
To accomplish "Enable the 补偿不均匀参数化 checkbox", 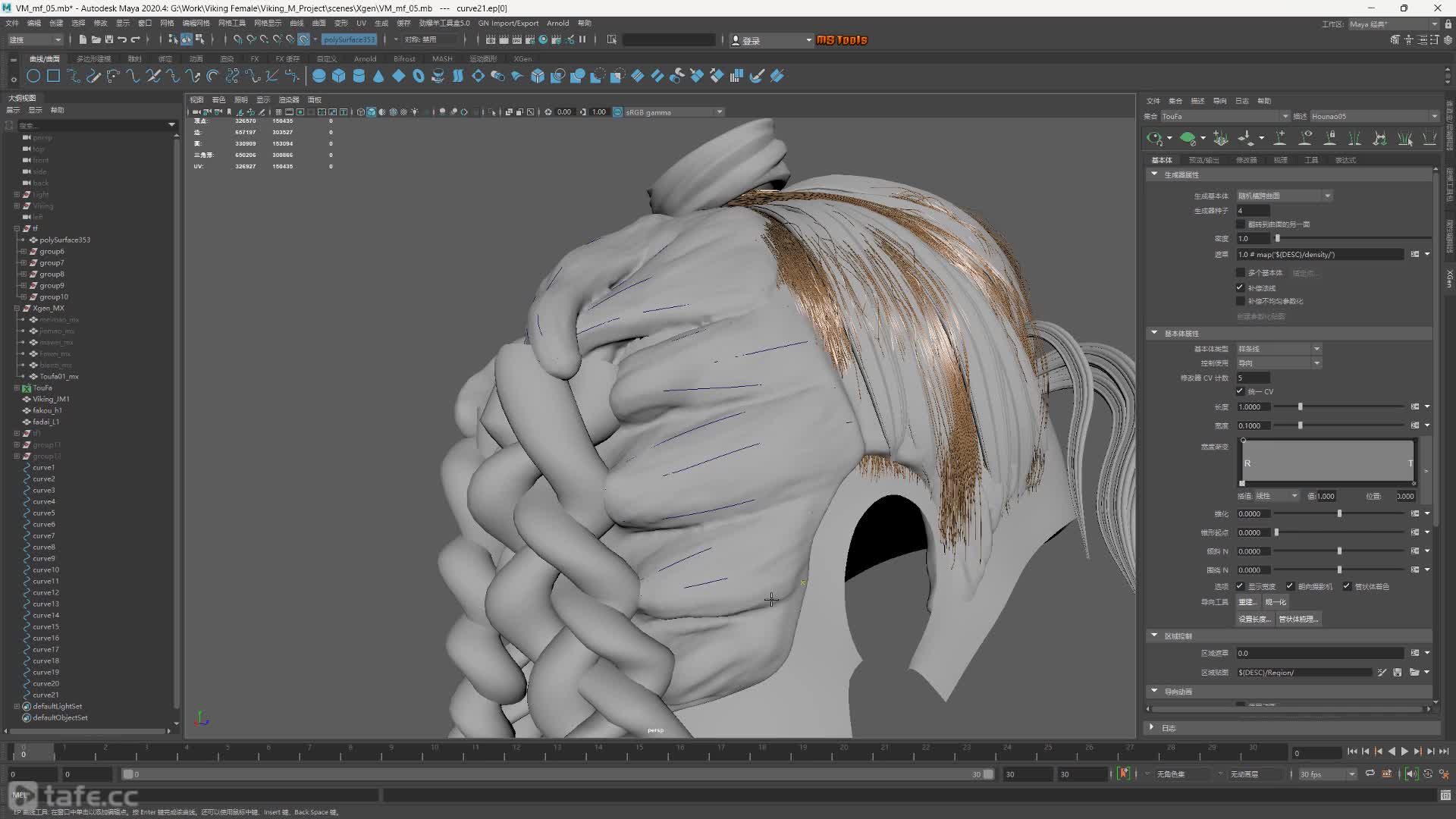I will pos(1241,301).
